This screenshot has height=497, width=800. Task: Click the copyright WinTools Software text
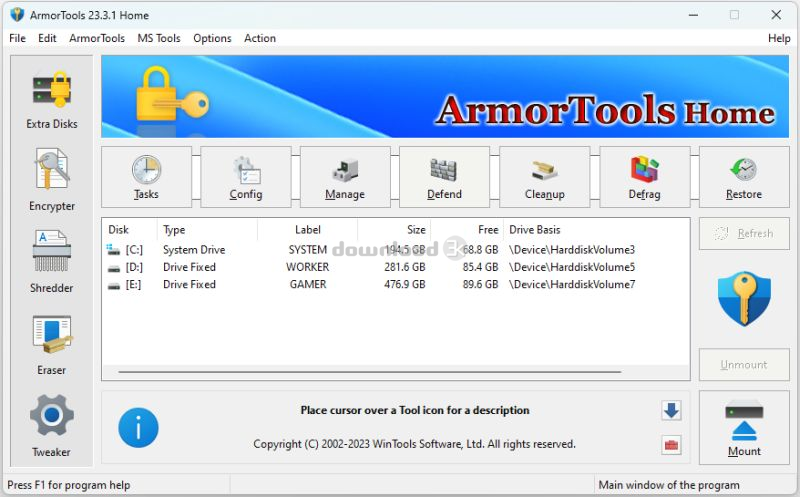pyautogui.click(x=414, y=444)
